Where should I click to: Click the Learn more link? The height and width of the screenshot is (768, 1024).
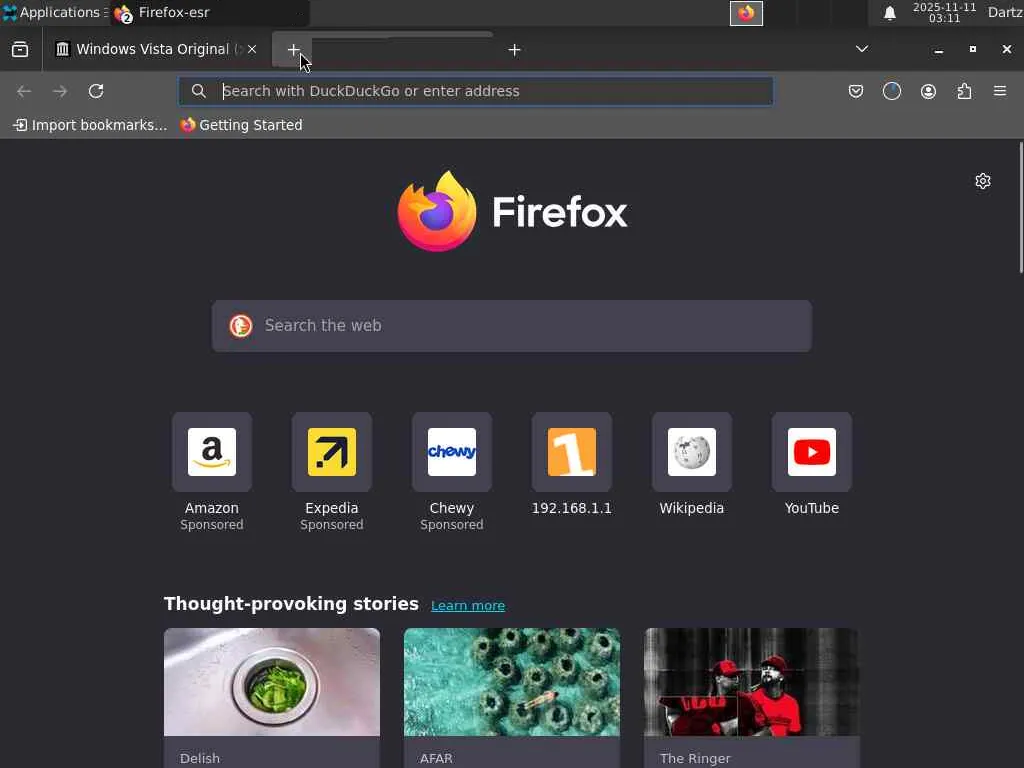[x=468, y=605]
